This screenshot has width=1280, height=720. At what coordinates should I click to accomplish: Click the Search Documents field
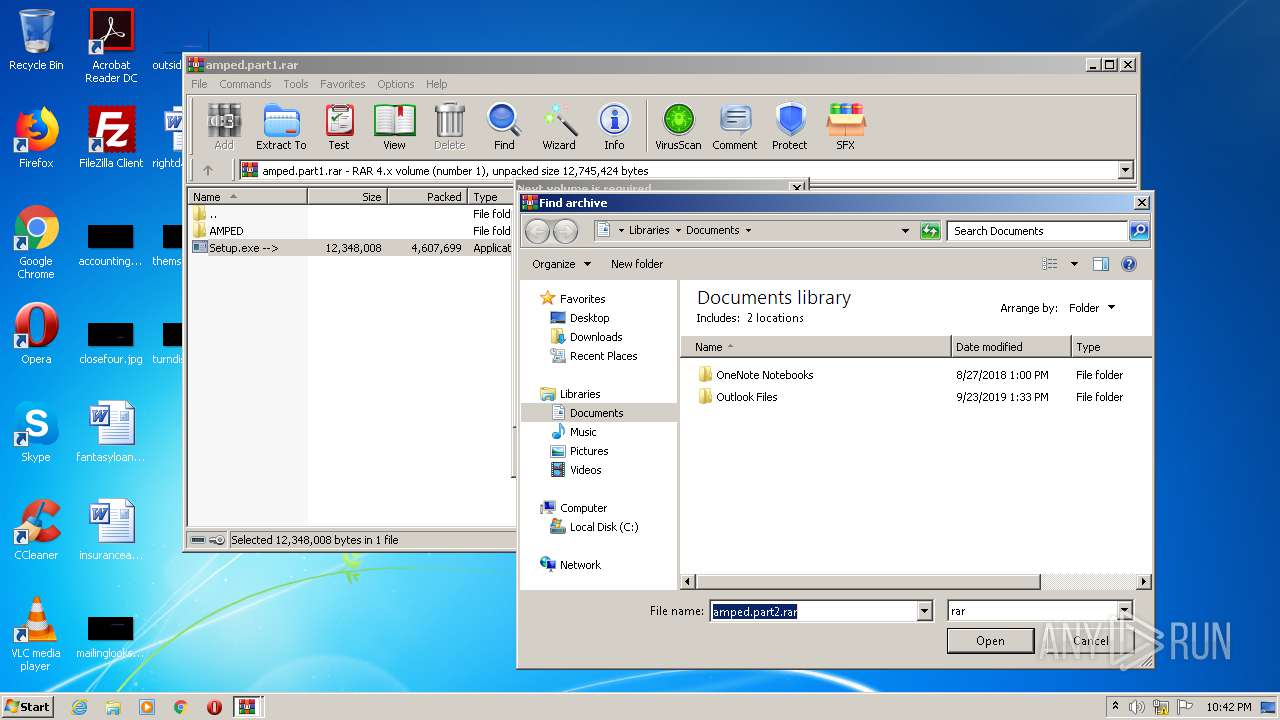(1037, 231)
